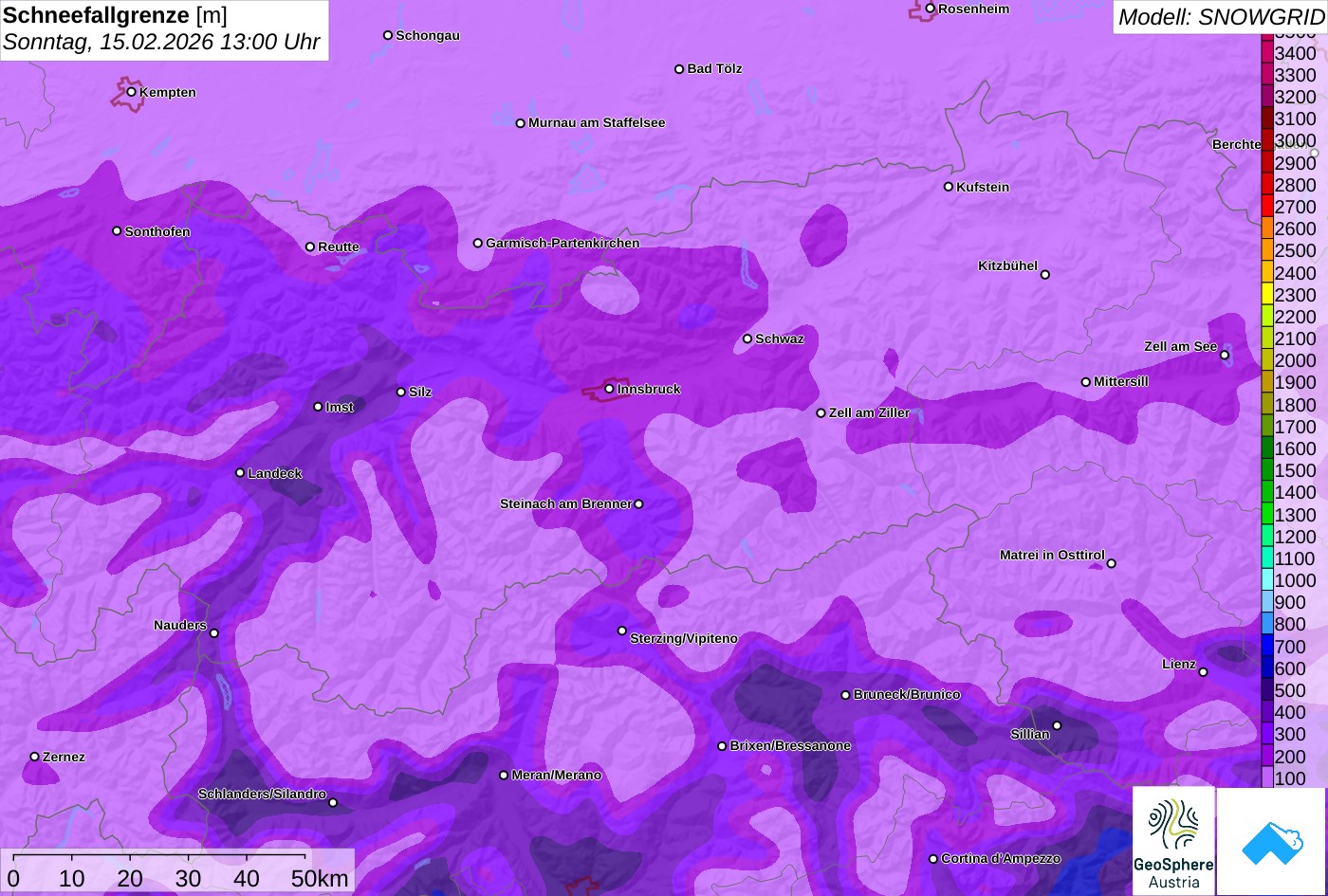
Task: Click the blue cloud logo icon
Action: tap(1272, 841)
